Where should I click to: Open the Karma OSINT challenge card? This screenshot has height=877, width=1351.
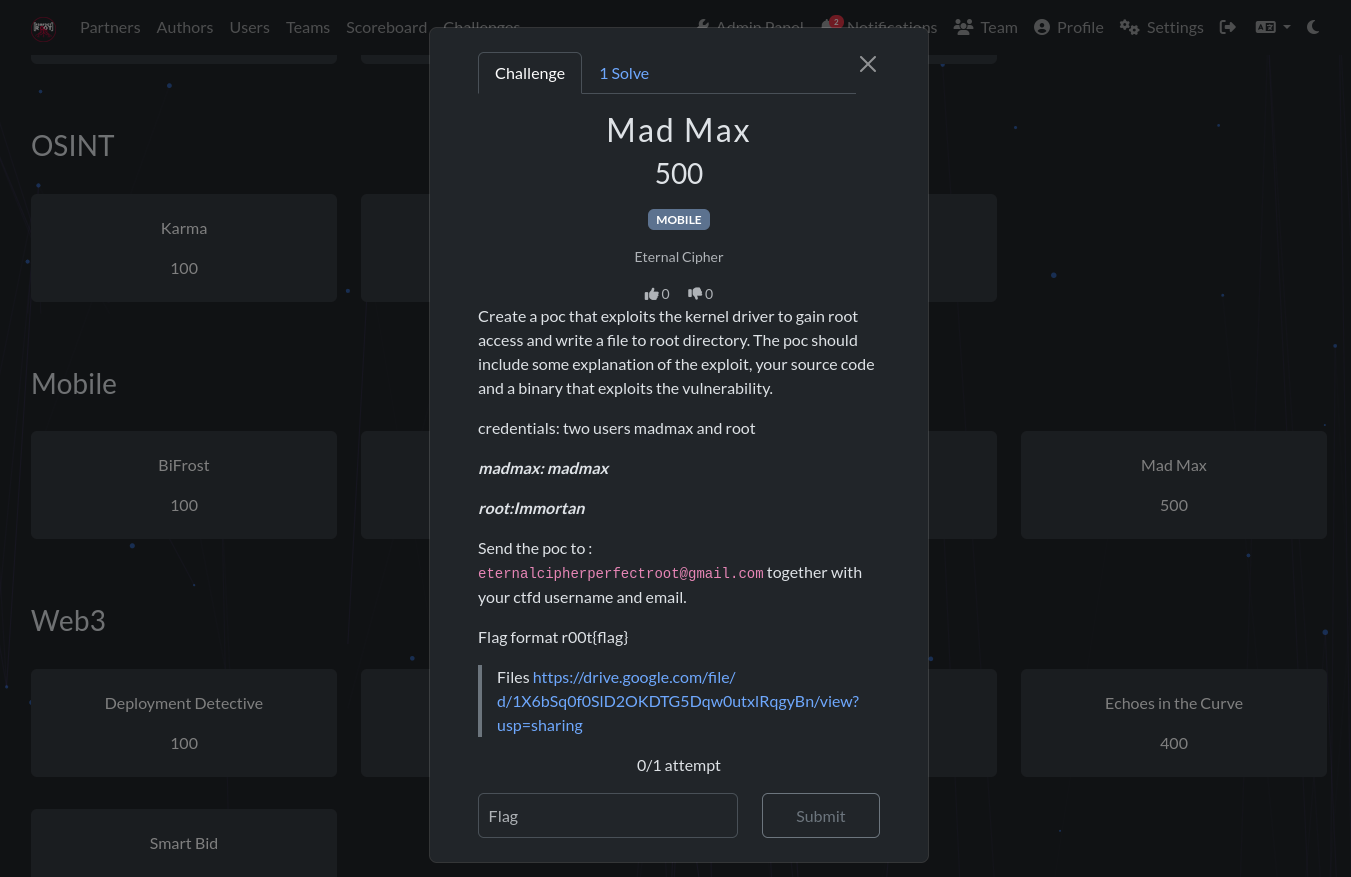[x=184, y=248]
